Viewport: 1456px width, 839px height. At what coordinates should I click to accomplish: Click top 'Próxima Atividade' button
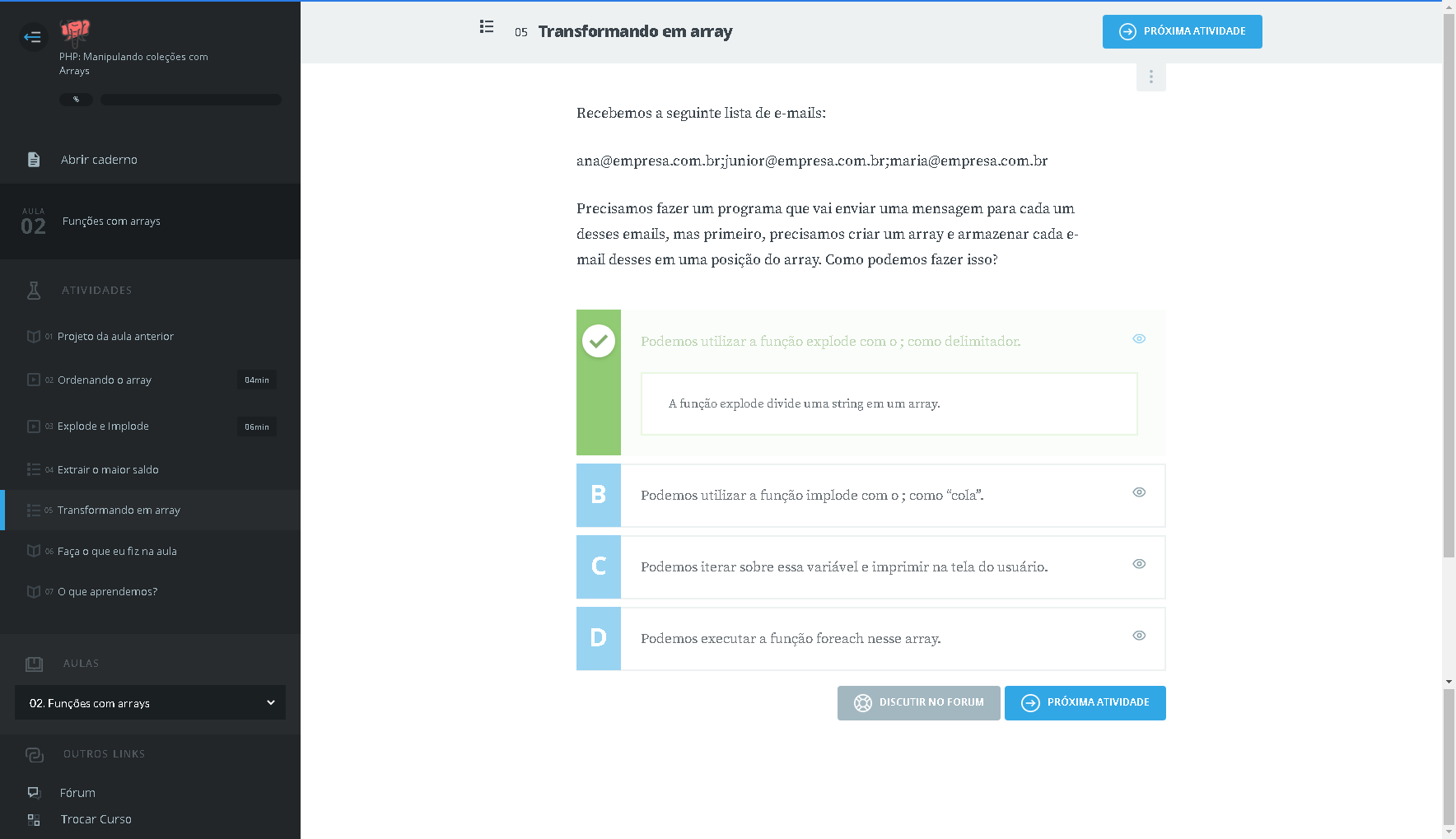coord(1182,31)
